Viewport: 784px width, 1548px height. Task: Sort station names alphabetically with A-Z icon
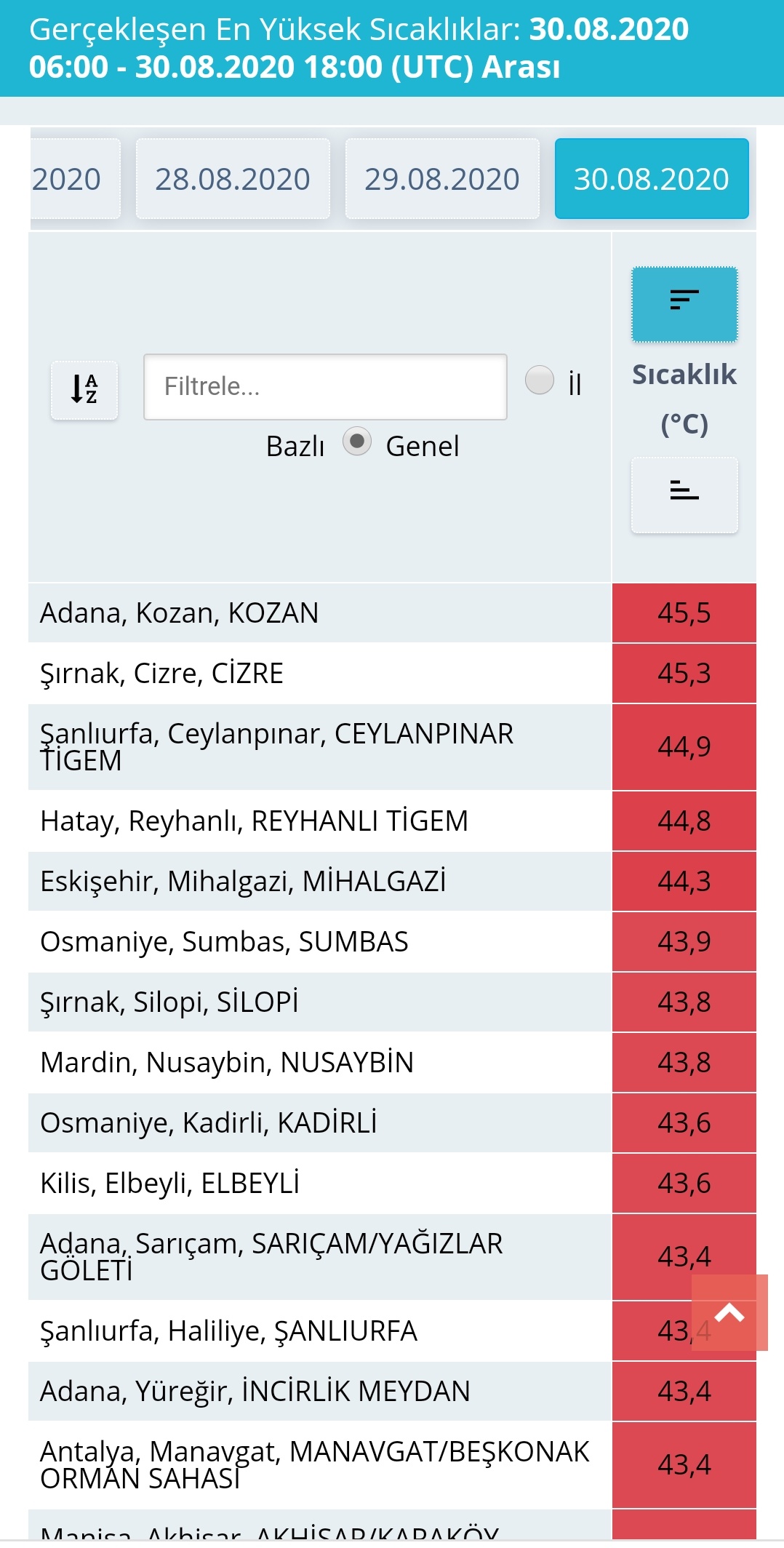click(x=84, y=390)
